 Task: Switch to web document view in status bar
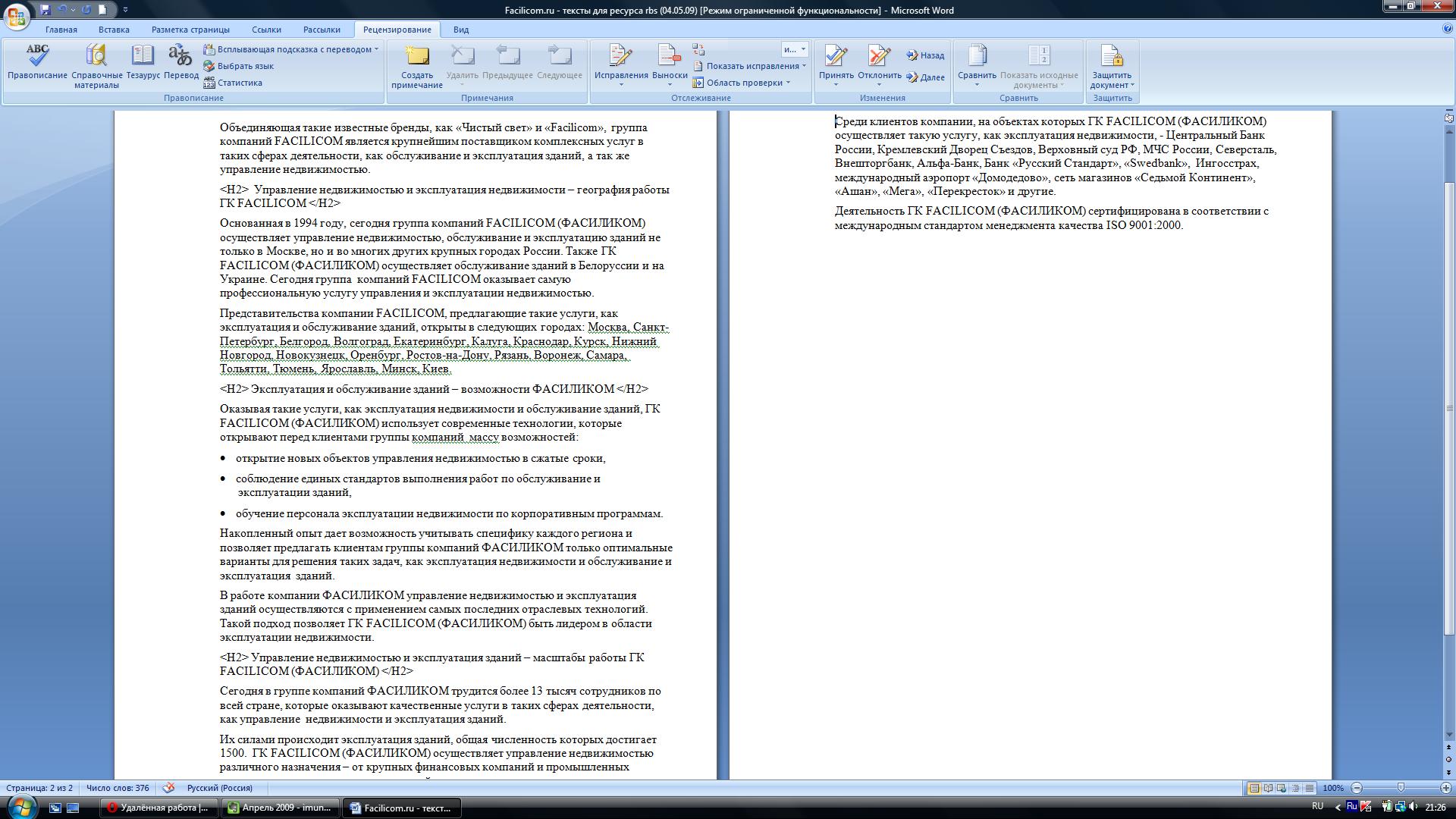[1282, 788]
